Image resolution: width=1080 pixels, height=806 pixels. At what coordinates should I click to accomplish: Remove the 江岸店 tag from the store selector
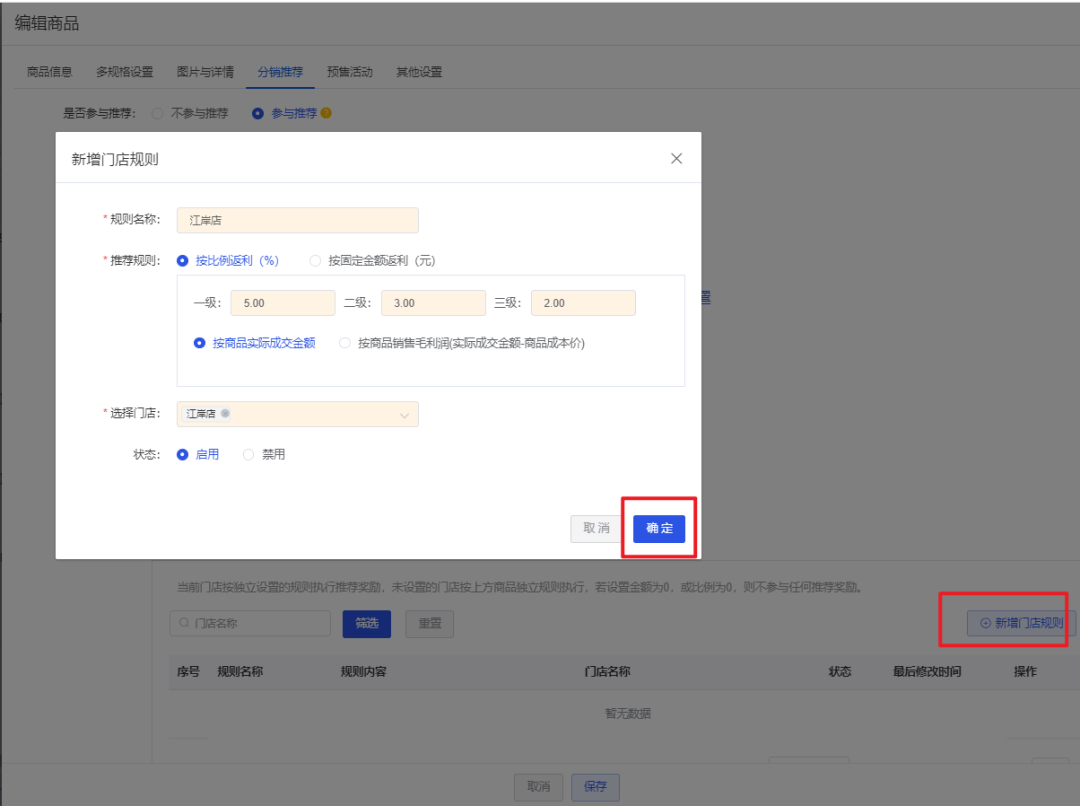click(x=224, y=414)
